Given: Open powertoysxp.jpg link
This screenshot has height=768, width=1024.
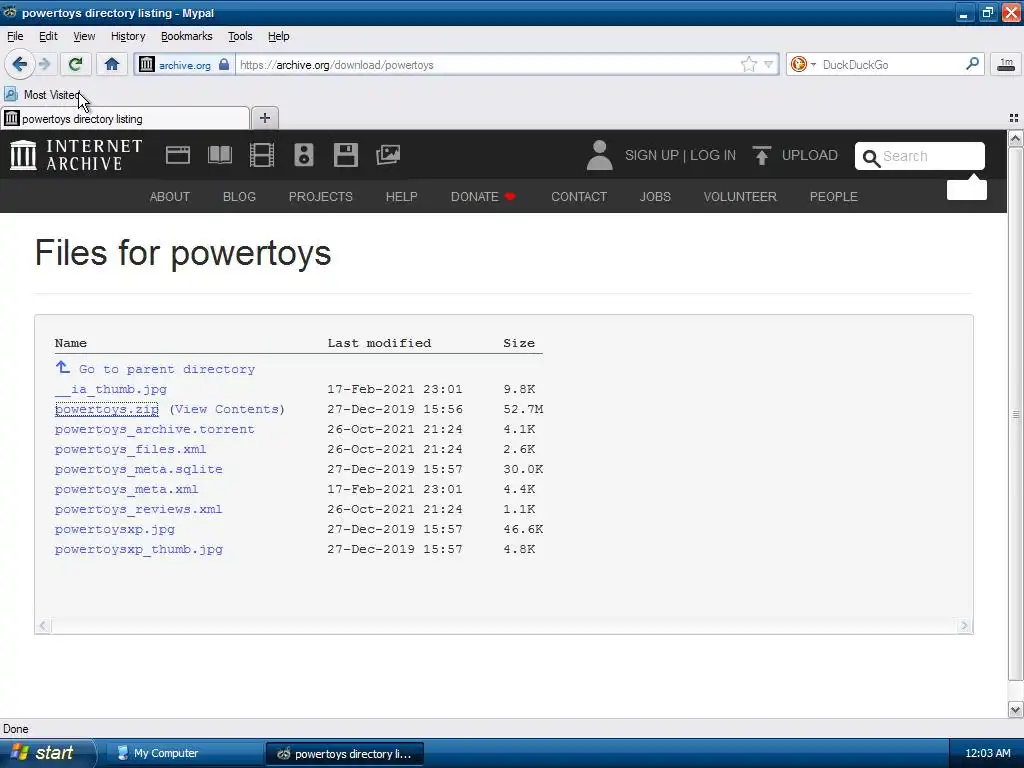Looking at the screenshot, I should [114, 529].
